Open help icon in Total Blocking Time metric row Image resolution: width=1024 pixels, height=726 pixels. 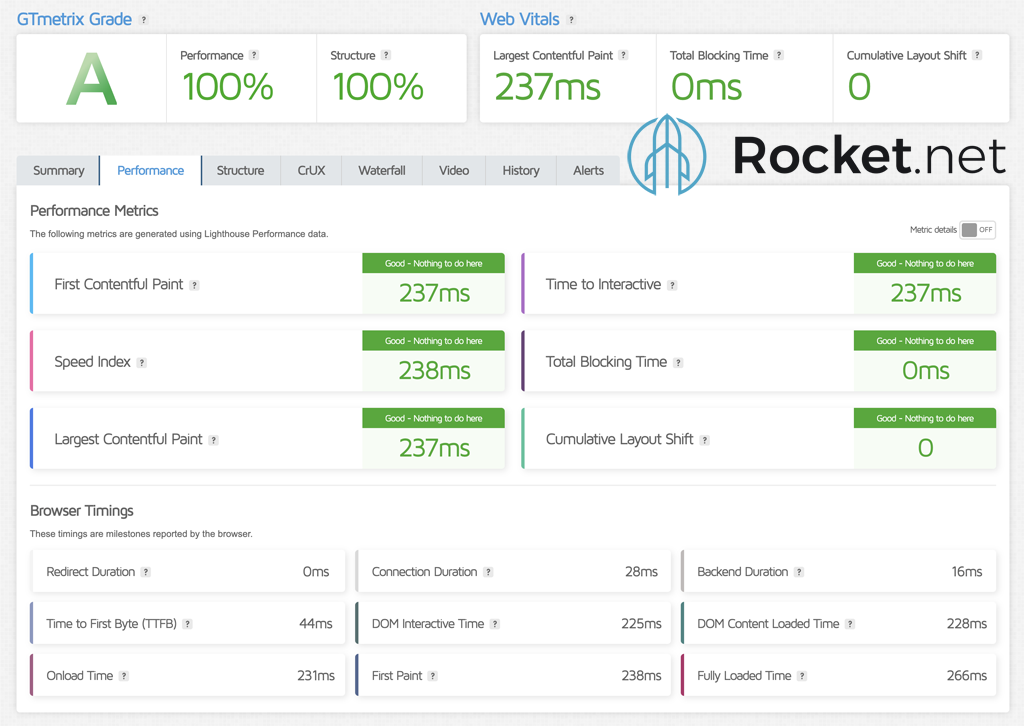tap(679, 363)
